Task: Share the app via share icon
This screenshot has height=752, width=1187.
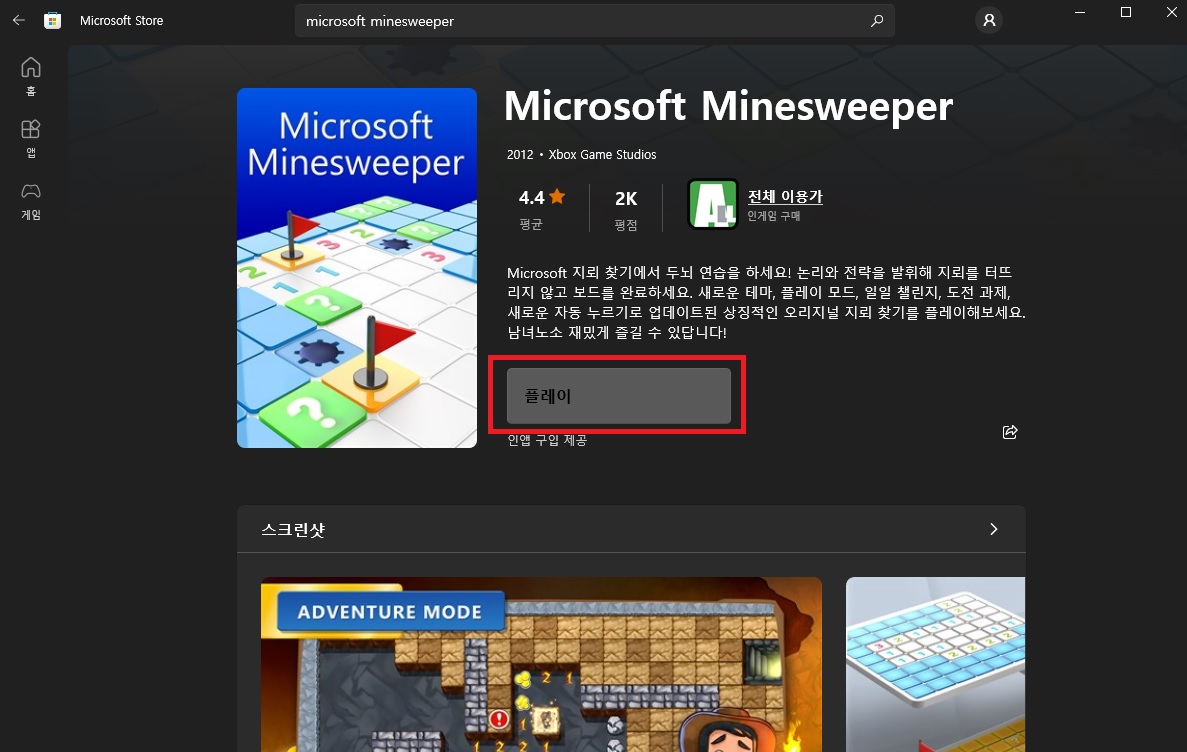Action: point(1010,432)
